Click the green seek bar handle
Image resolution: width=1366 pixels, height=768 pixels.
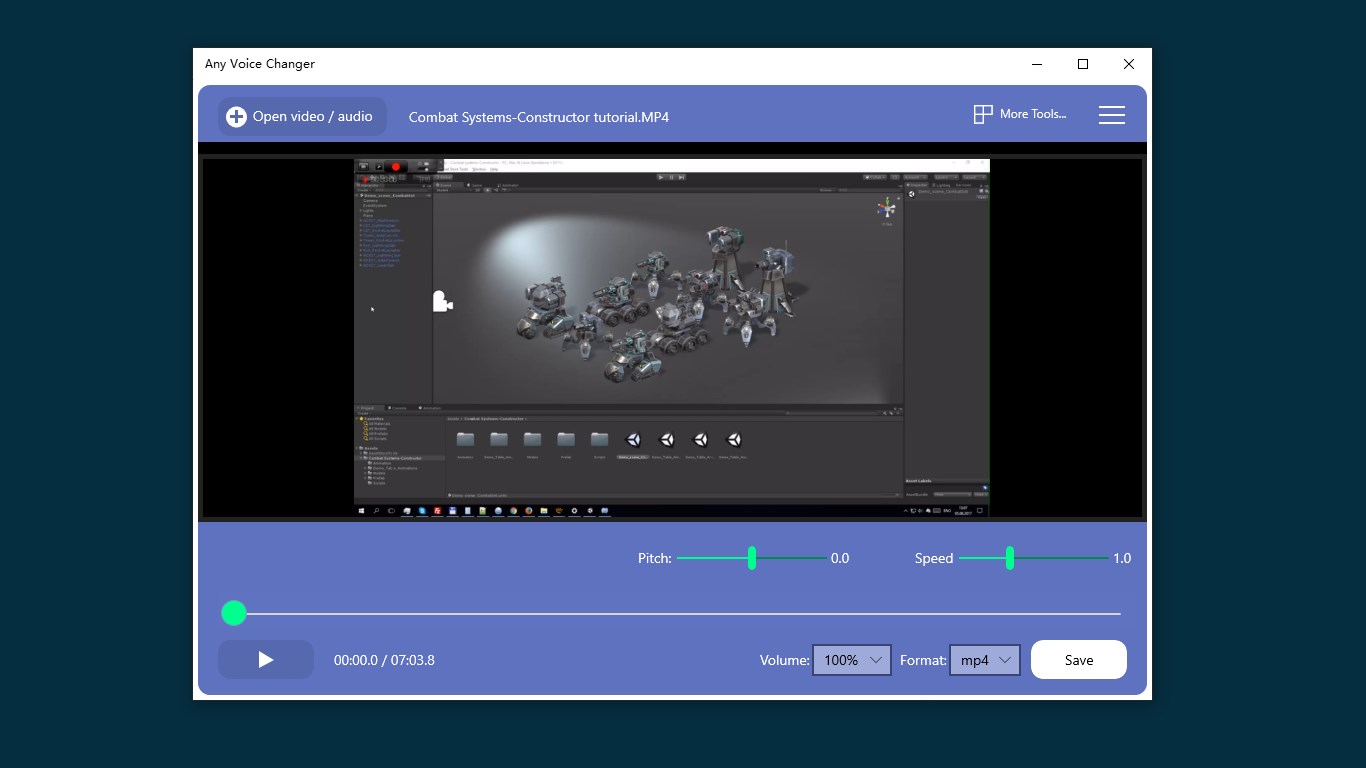point(233,613)
